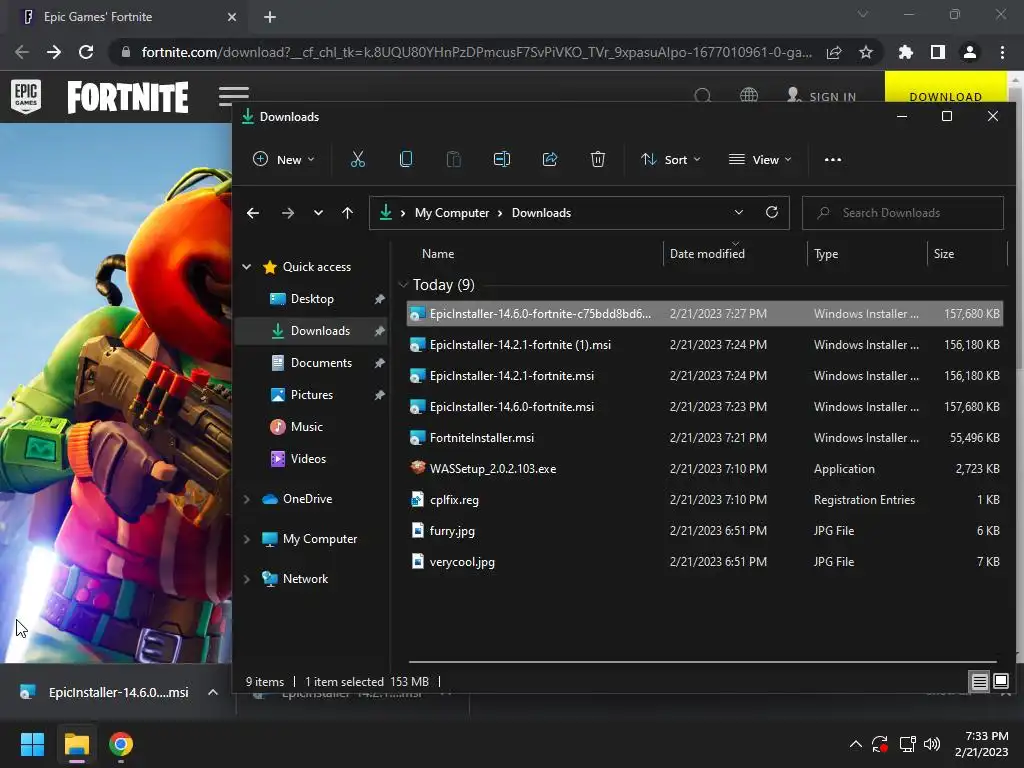This screenshot has width=1024, height=768.
Task: Open a new Chrome tab
Action: click(x=270, y=17)
